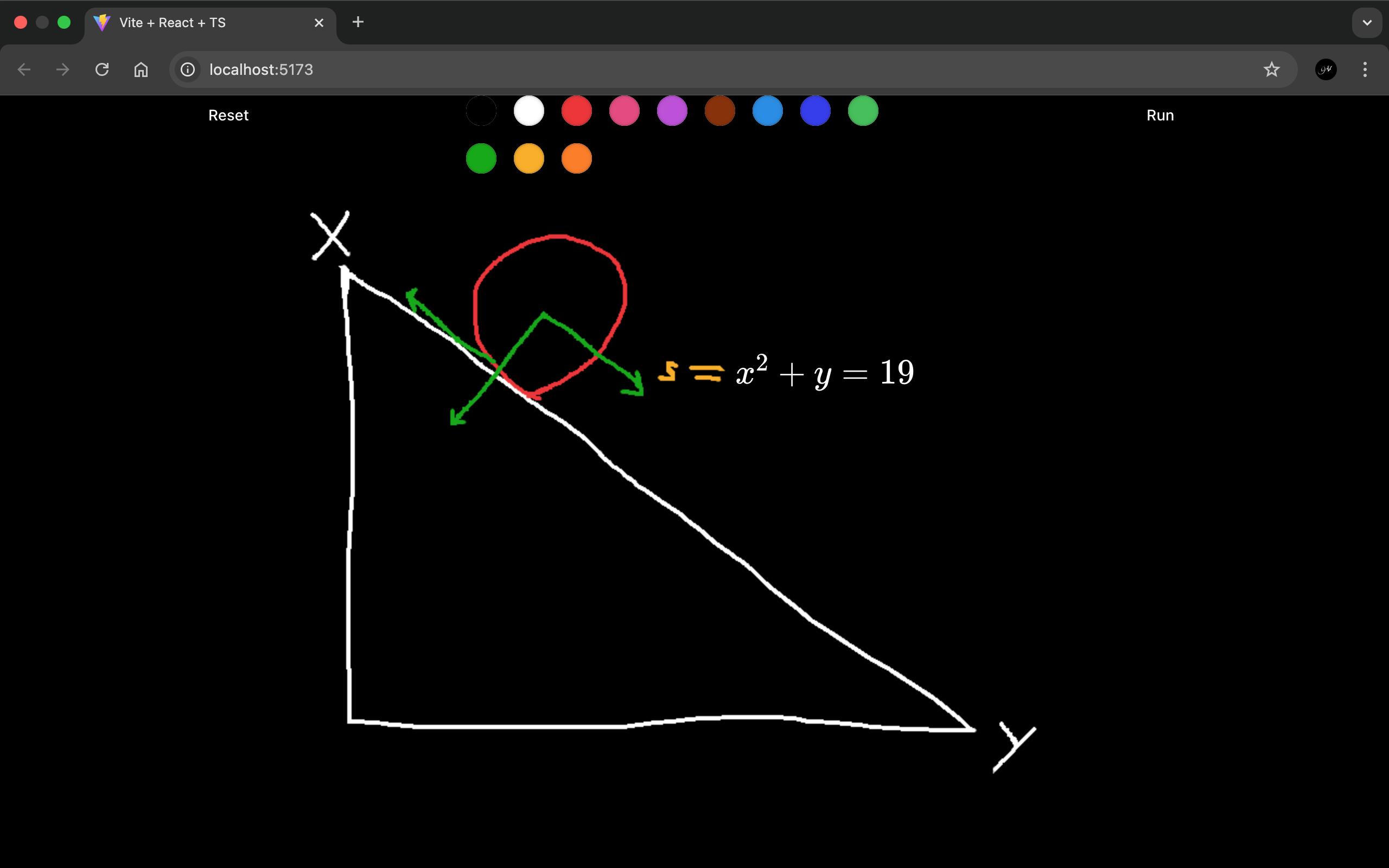Close the Vite + React + TS tab
The height and width of the screenshot is (868, 1389).
(319, 22)
